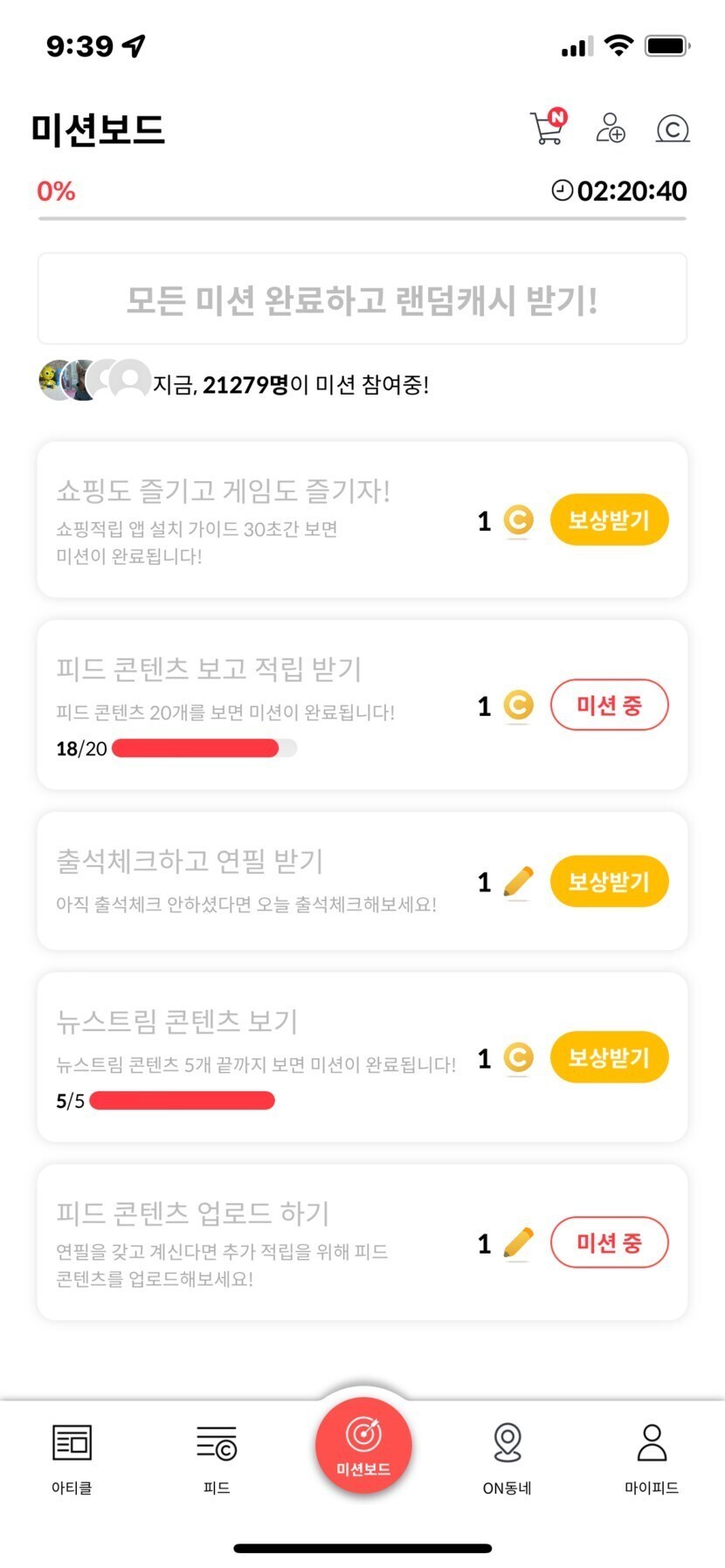Screen dimensions: 725x1568
Task: Tap the 랜덤캐시 받기 banner
Action: (362, 299)
